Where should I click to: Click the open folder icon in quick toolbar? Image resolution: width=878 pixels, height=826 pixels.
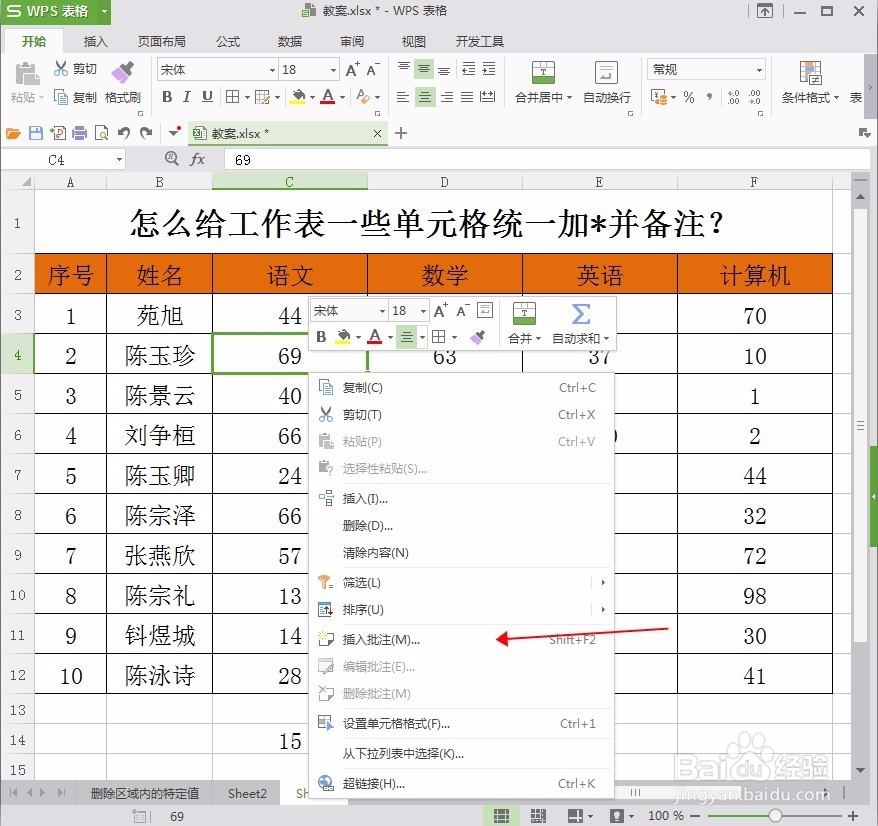coord(13,133)
